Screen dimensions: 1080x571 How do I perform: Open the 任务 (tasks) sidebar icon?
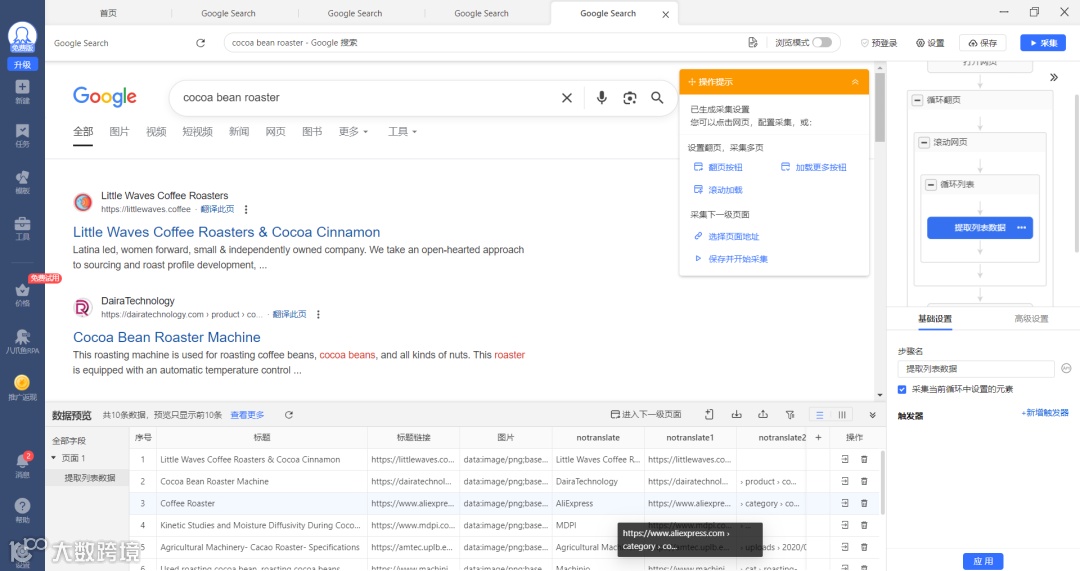pos(22,136)
